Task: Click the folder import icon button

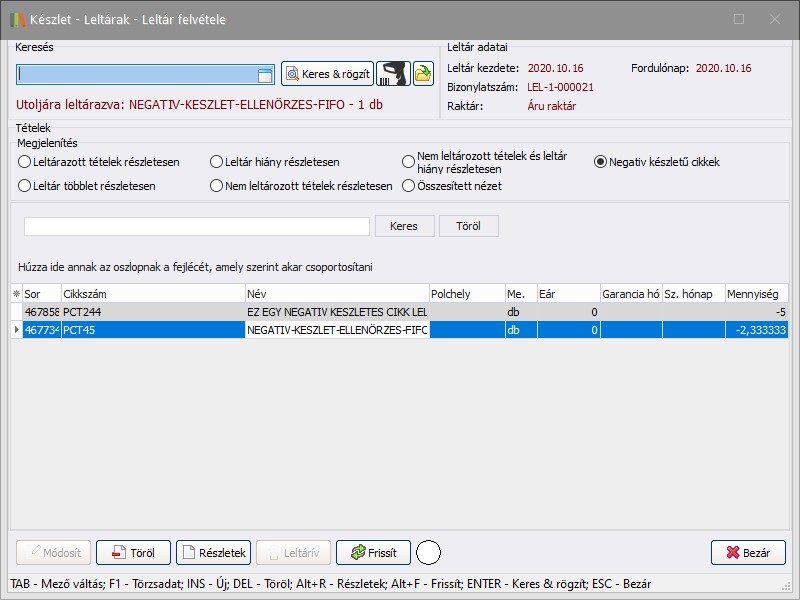Action: [x=424, y=74]
